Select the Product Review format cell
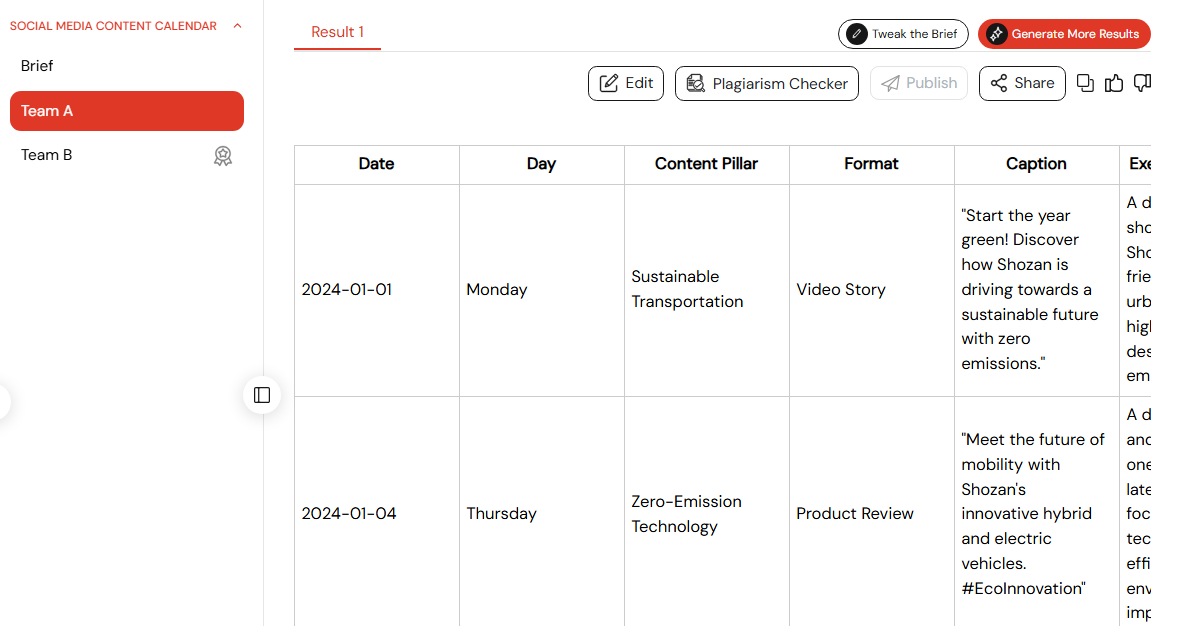Screen dimensions: 1177x626 [x=871, y=512]
